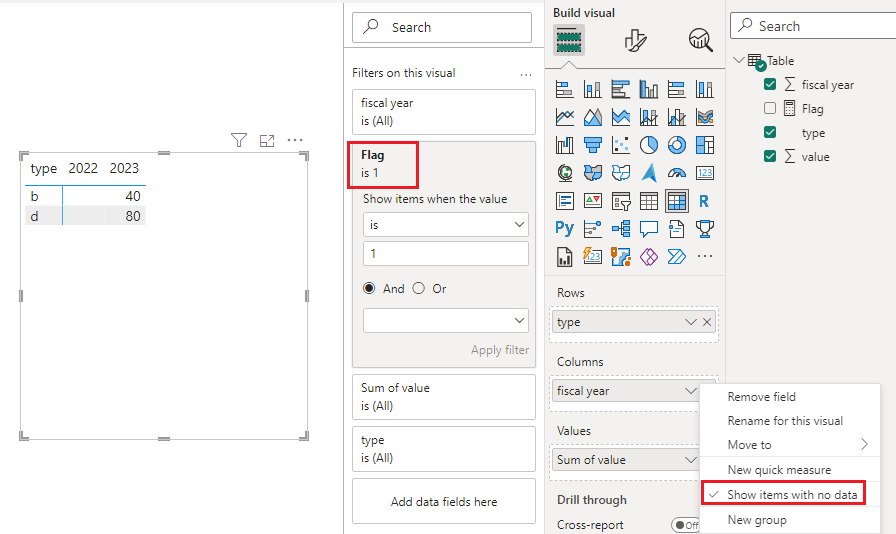Select the Azure map visual
896x534 pixels.
click(649, 173)
